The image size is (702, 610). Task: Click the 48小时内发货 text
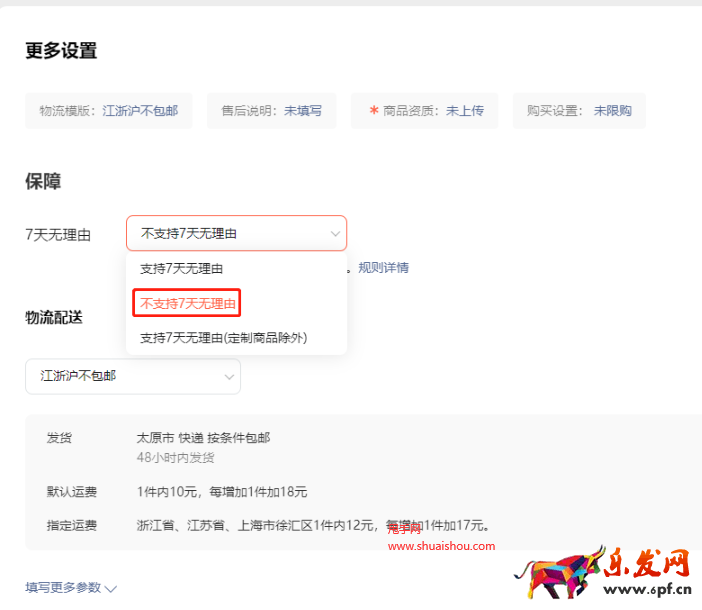click(x=175, y=457)
